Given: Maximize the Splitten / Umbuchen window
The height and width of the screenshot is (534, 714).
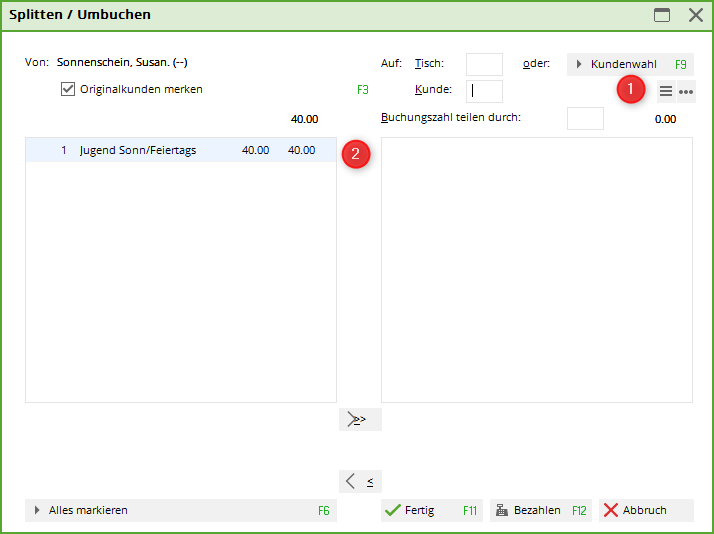Looking at the screenshot, I should tap(662, 15).
